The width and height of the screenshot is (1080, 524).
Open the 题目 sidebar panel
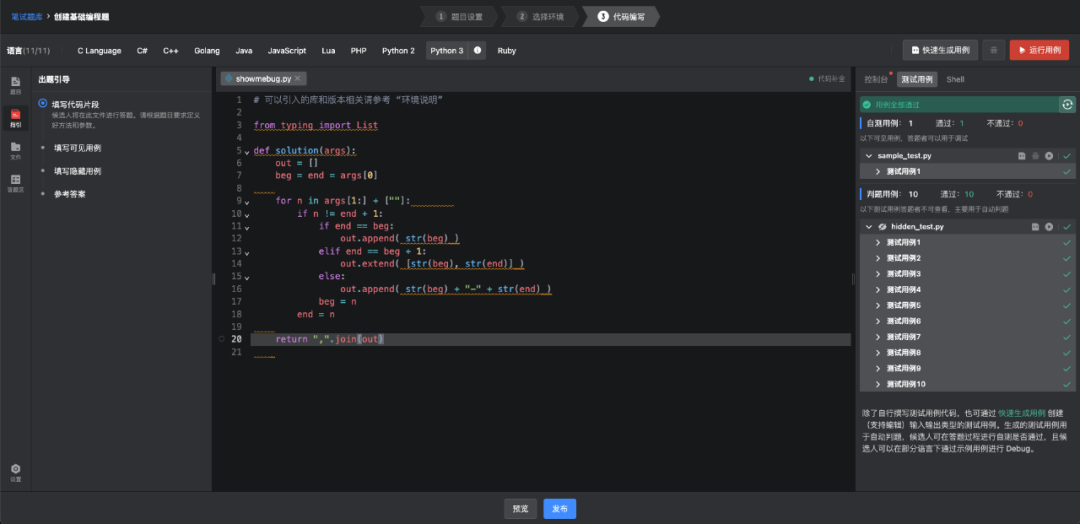click(15, 85)
